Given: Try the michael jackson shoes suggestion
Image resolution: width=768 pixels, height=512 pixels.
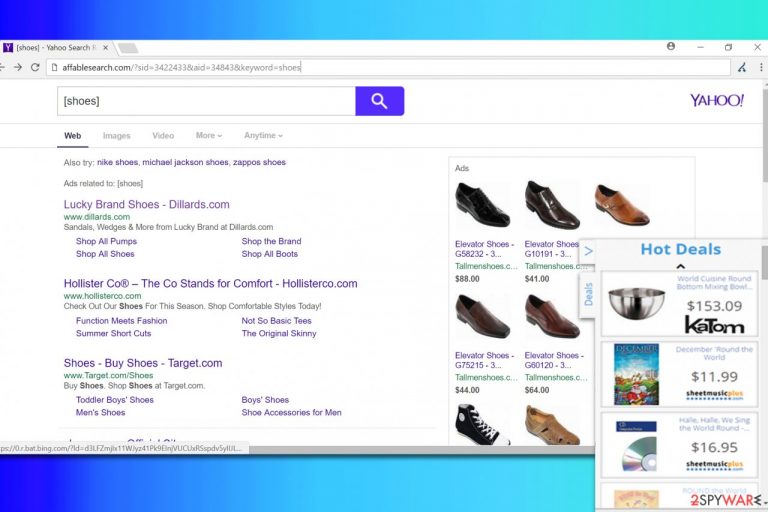Looking at the screenshot, I should [185, 162].
